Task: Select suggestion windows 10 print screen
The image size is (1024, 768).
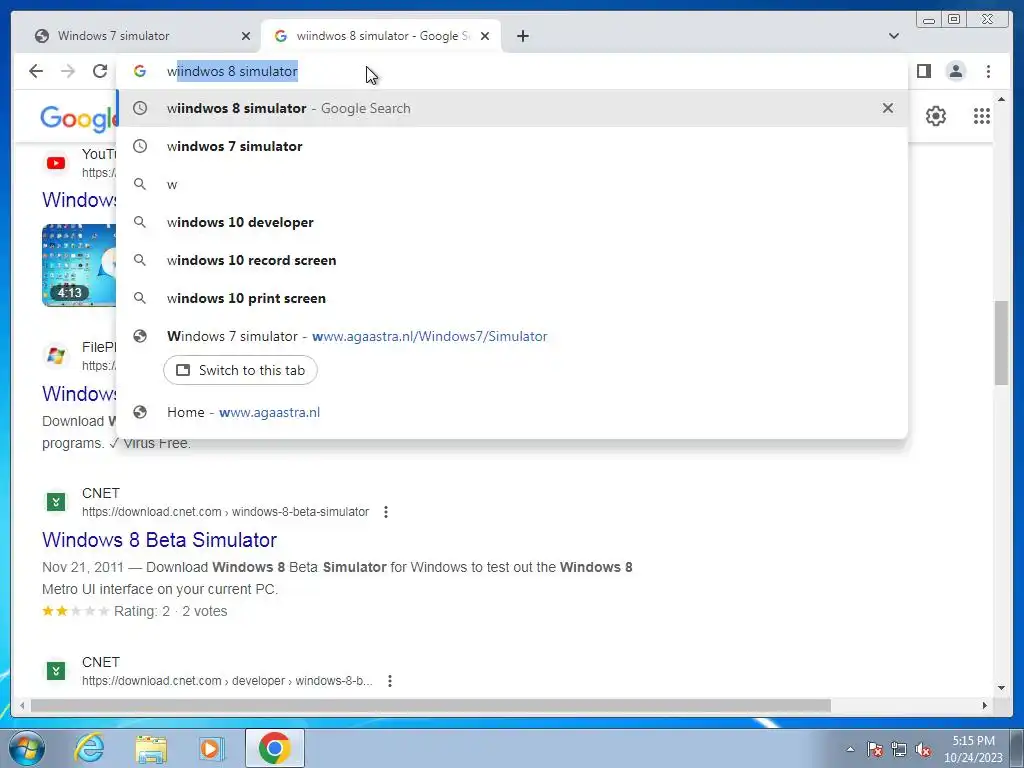Action: (x=512, y=298)
